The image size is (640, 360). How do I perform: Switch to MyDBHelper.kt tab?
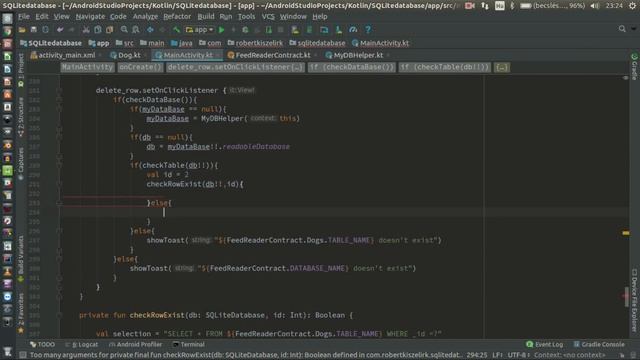click(354, 55)
